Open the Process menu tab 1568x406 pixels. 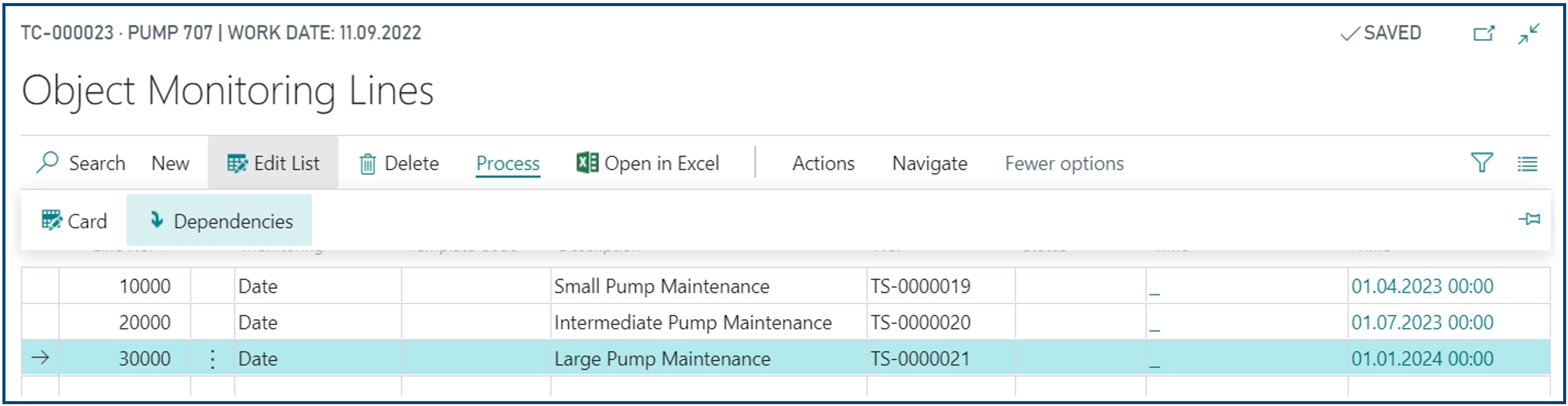click(508, 163)
